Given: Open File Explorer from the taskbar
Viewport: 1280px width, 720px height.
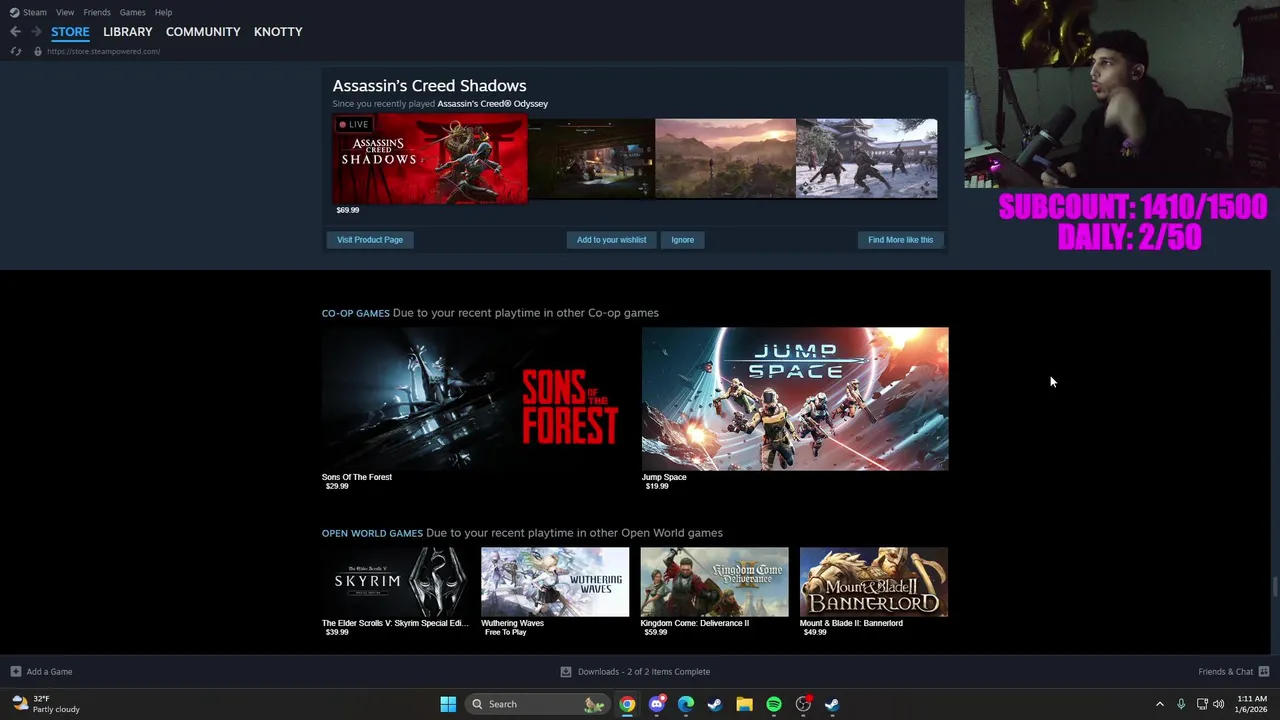Looking at the screenshot, I should [x=744, y=704].
